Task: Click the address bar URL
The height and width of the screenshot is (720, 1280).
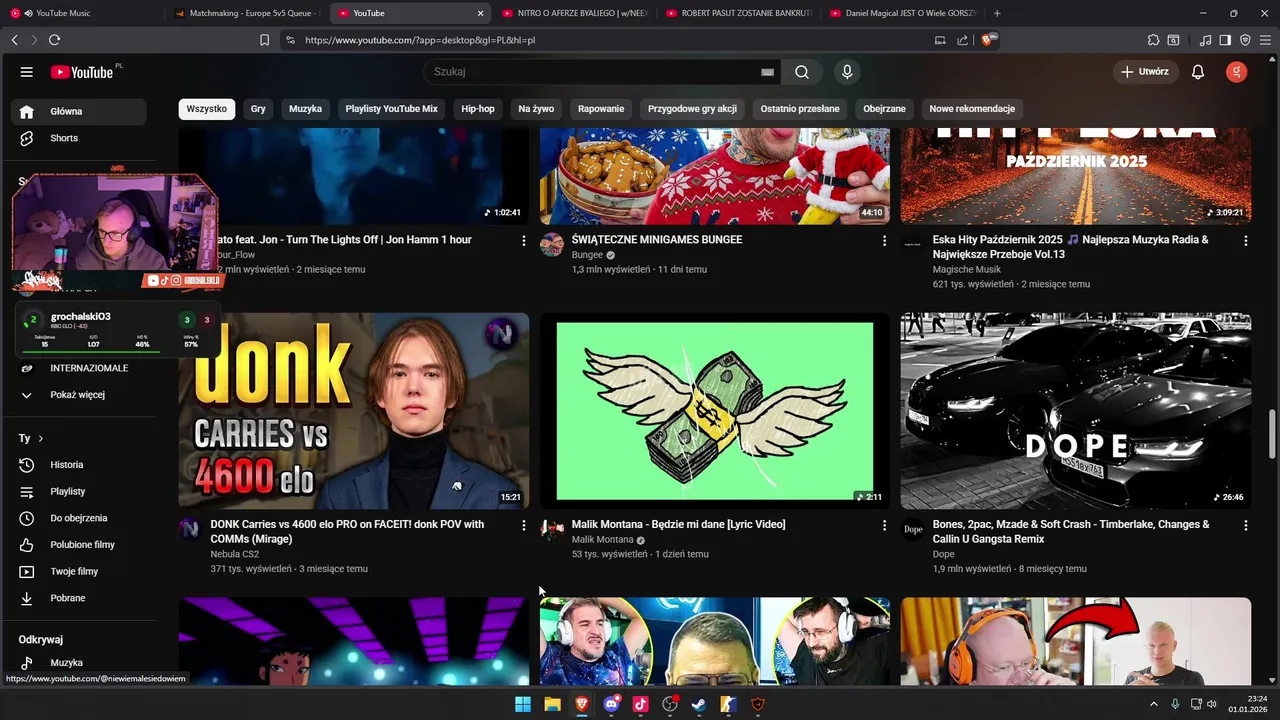Action: pos(420,40)
